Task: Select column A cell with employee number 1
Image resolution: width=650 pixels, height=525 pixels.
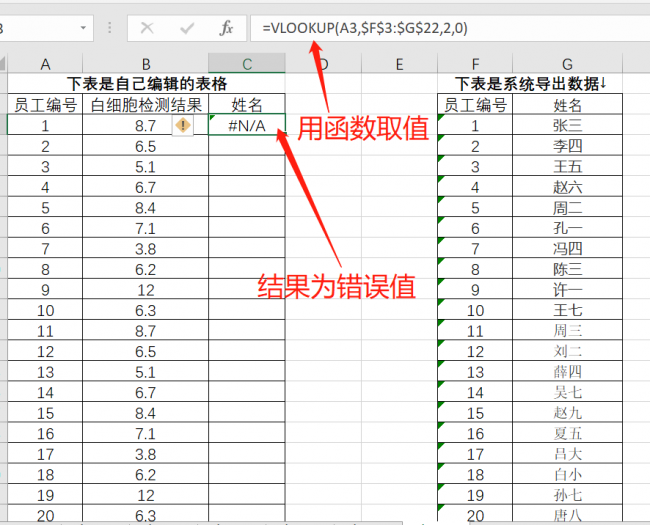Action: pos(45,125)
